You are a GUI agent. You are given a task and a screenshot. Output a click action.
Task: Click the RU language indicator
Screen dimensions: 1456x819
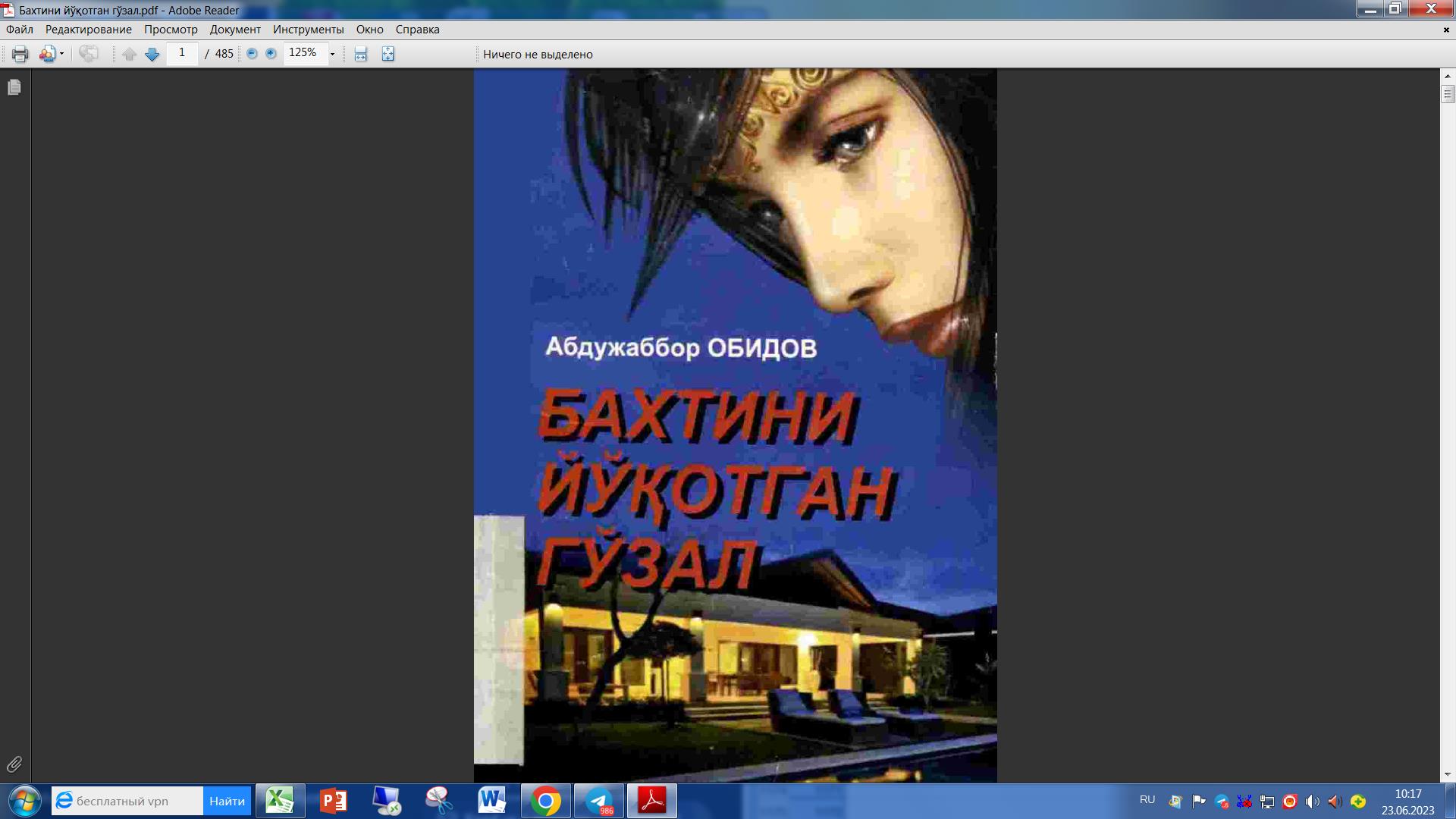point(1147,800)
